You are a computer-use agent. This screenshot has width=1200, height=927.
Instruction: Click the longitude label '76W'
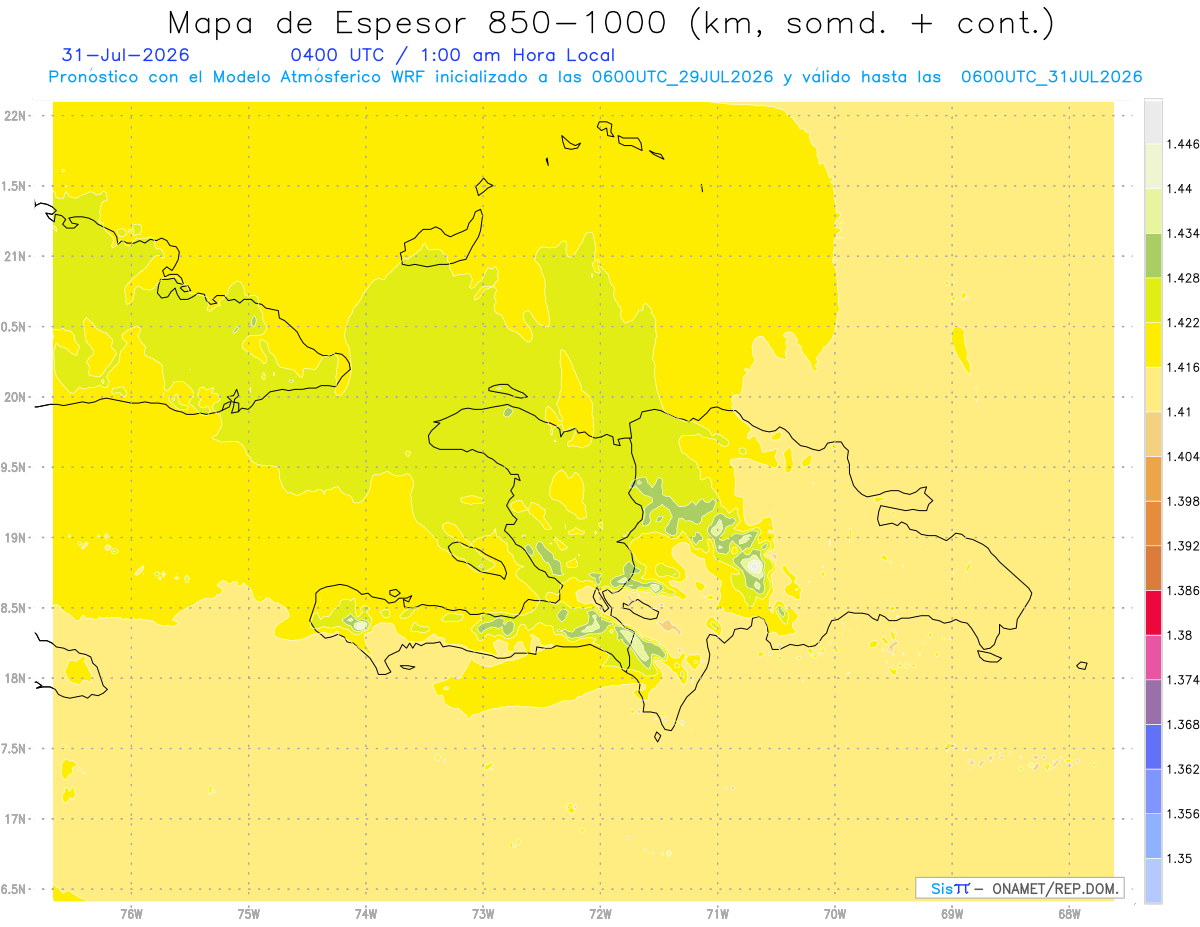coord(131,913)
